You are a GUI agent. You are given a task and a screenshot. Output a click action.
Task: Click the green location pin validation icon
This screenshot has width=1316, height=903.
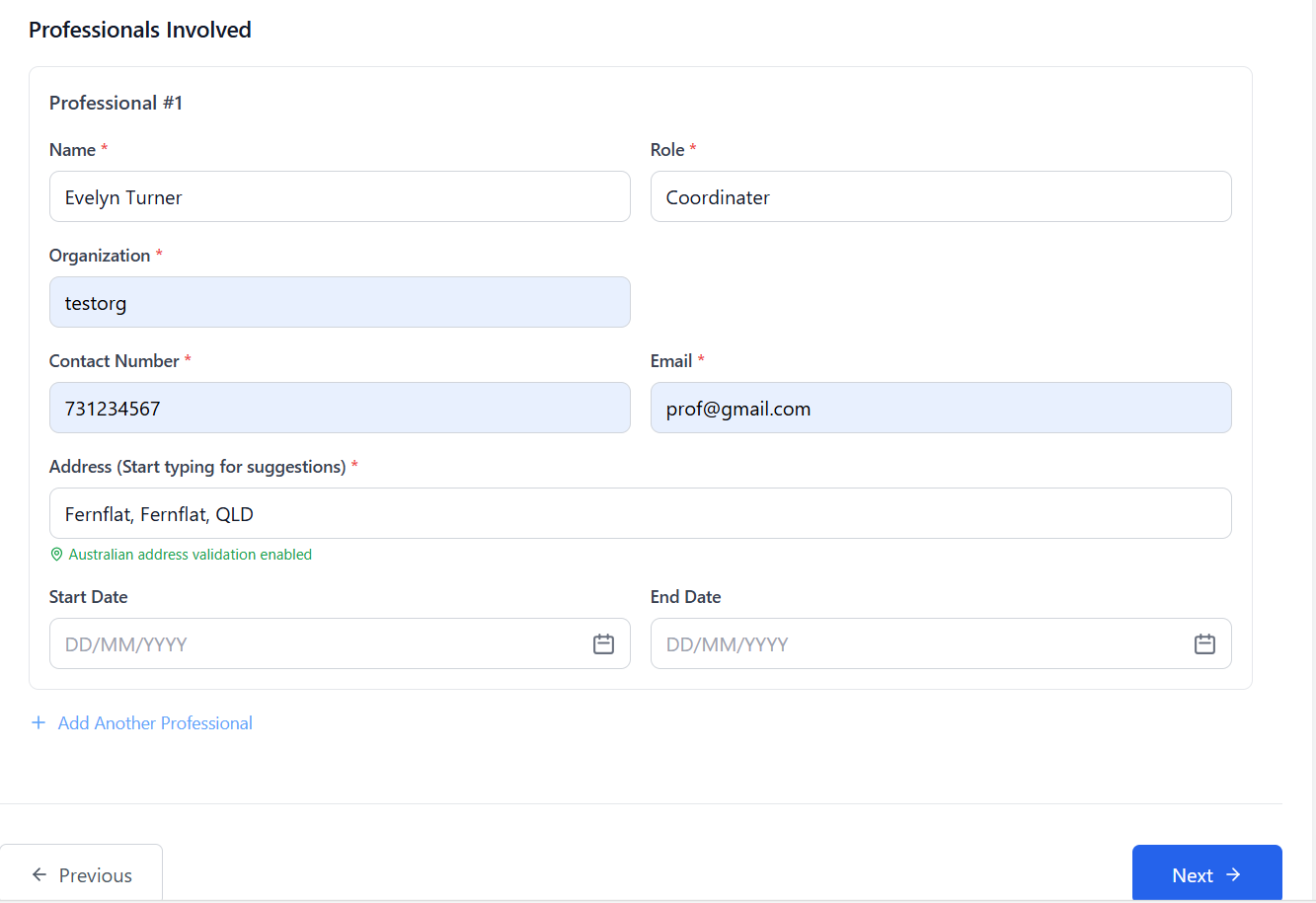(x=56, y=554)
